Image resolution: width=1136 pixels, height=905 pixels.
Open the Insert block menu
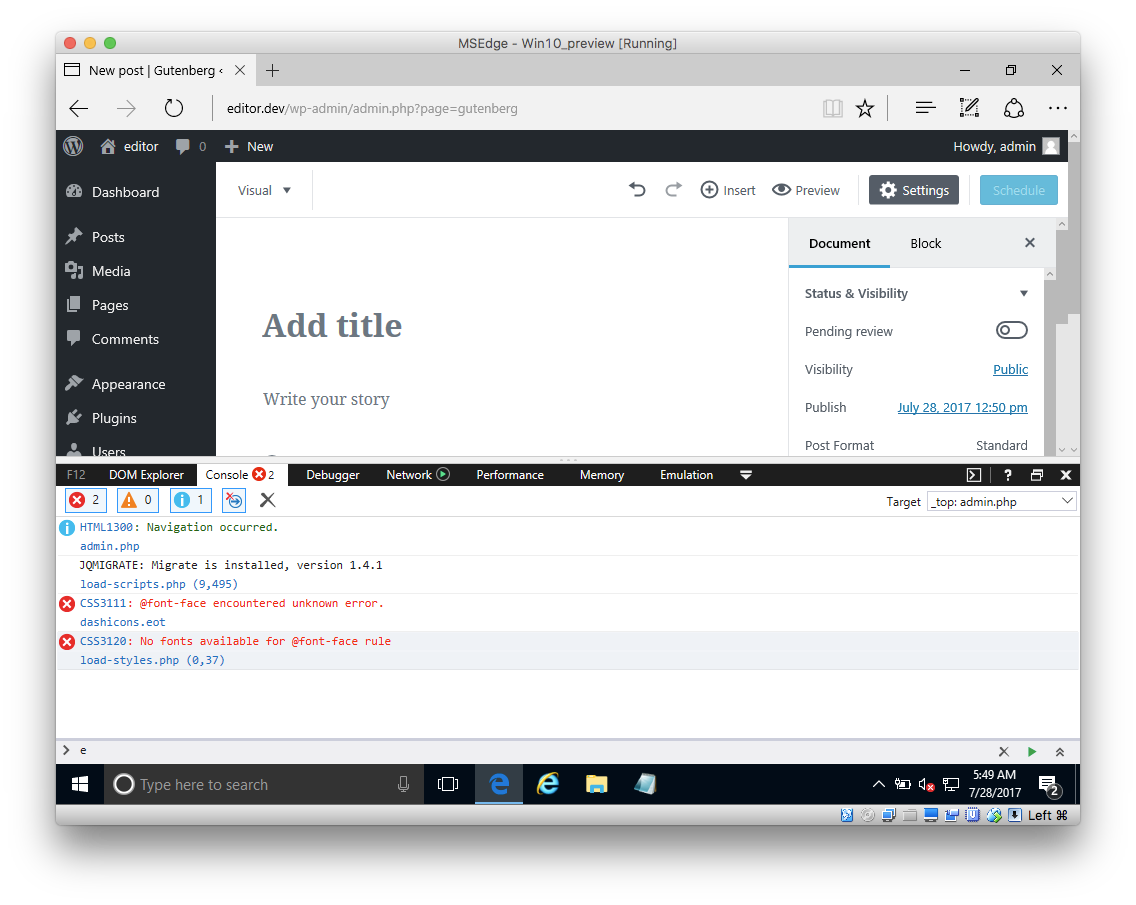pos(727,189)
